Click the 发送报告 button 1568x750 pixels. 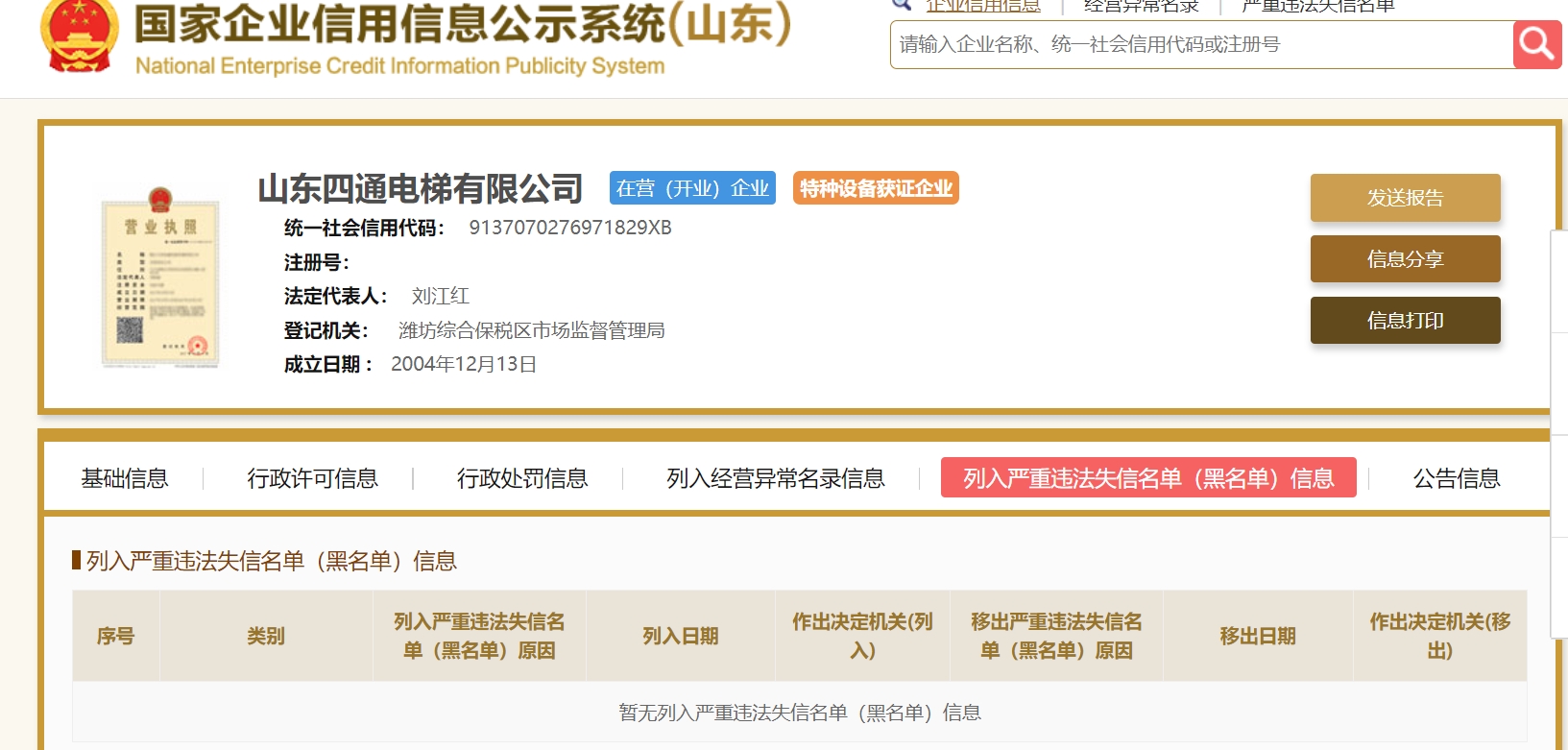pyautogui.click(x=1405, y=198)
